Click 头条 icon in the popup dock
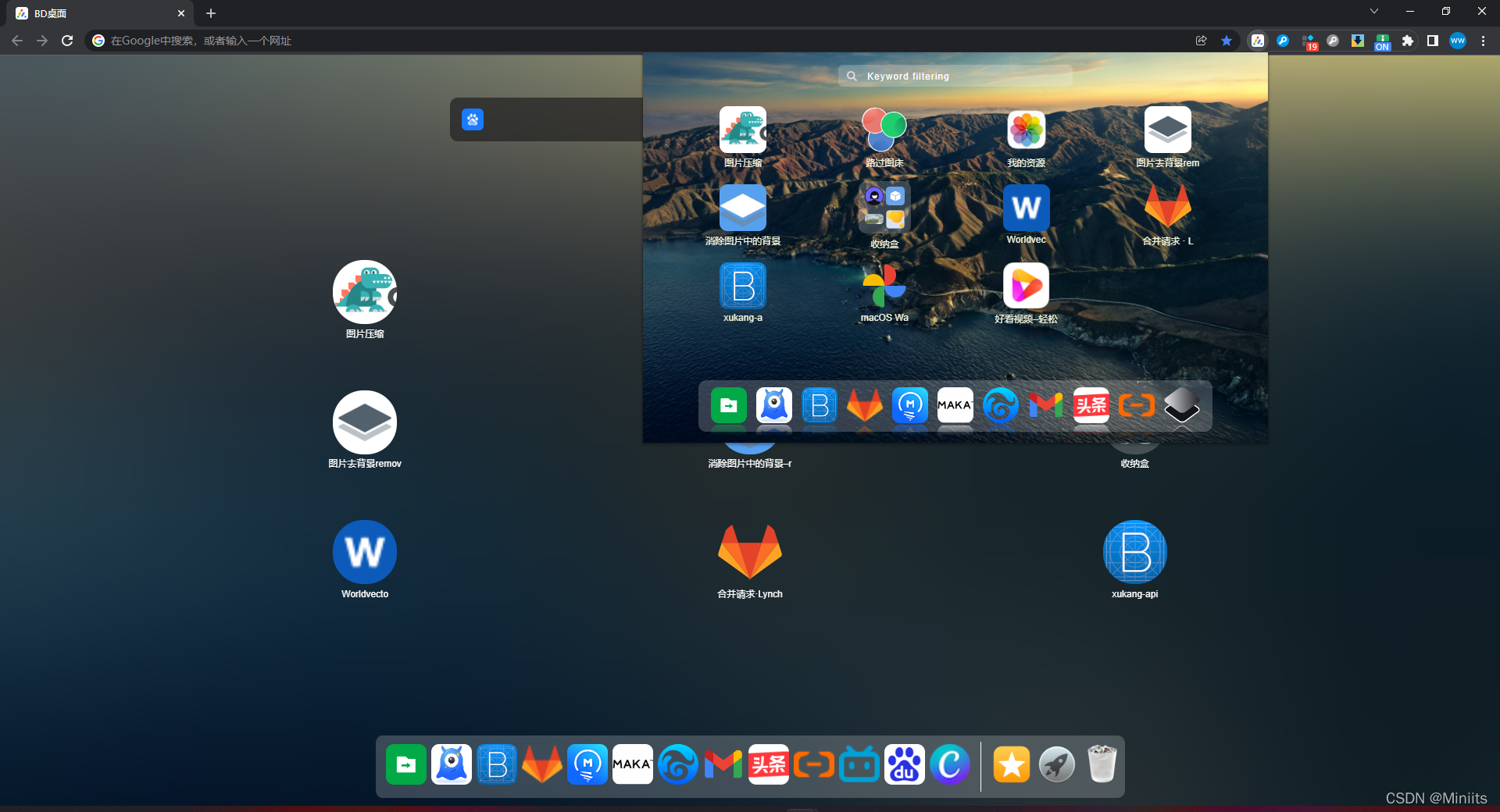1500x812 pixels. click(1091, 405)
